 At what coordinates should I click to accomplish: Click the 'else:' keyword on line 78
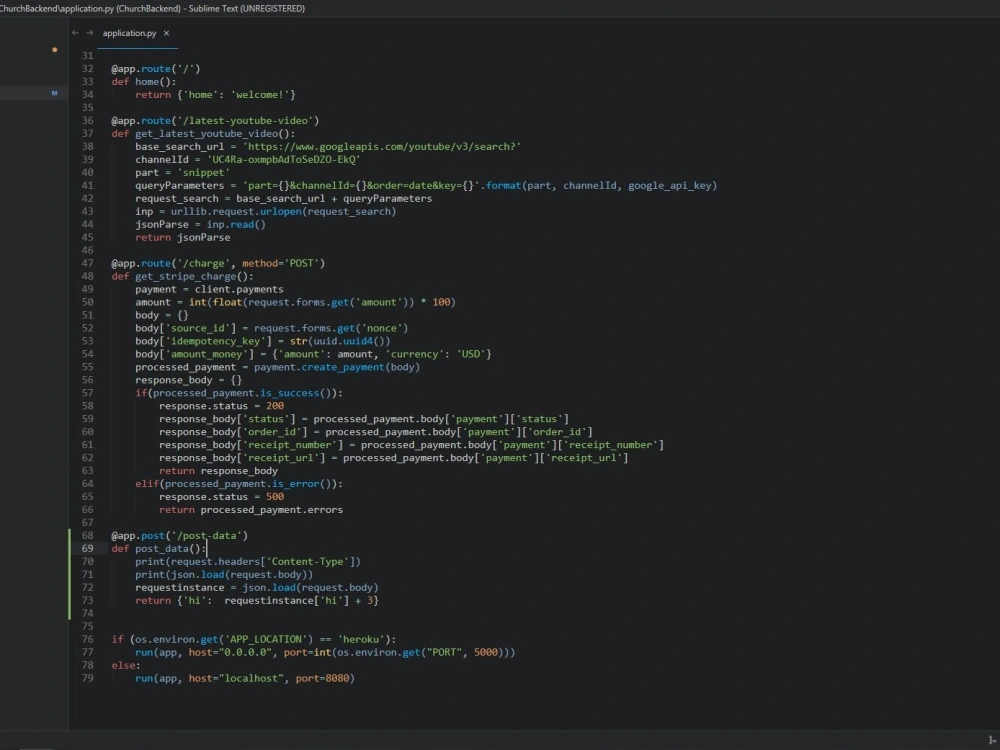(x=126, y=665)
